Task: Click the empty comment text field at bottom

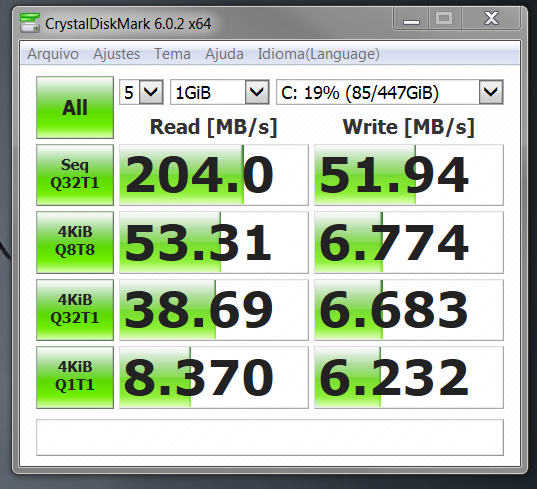Action: pos(270,437)
